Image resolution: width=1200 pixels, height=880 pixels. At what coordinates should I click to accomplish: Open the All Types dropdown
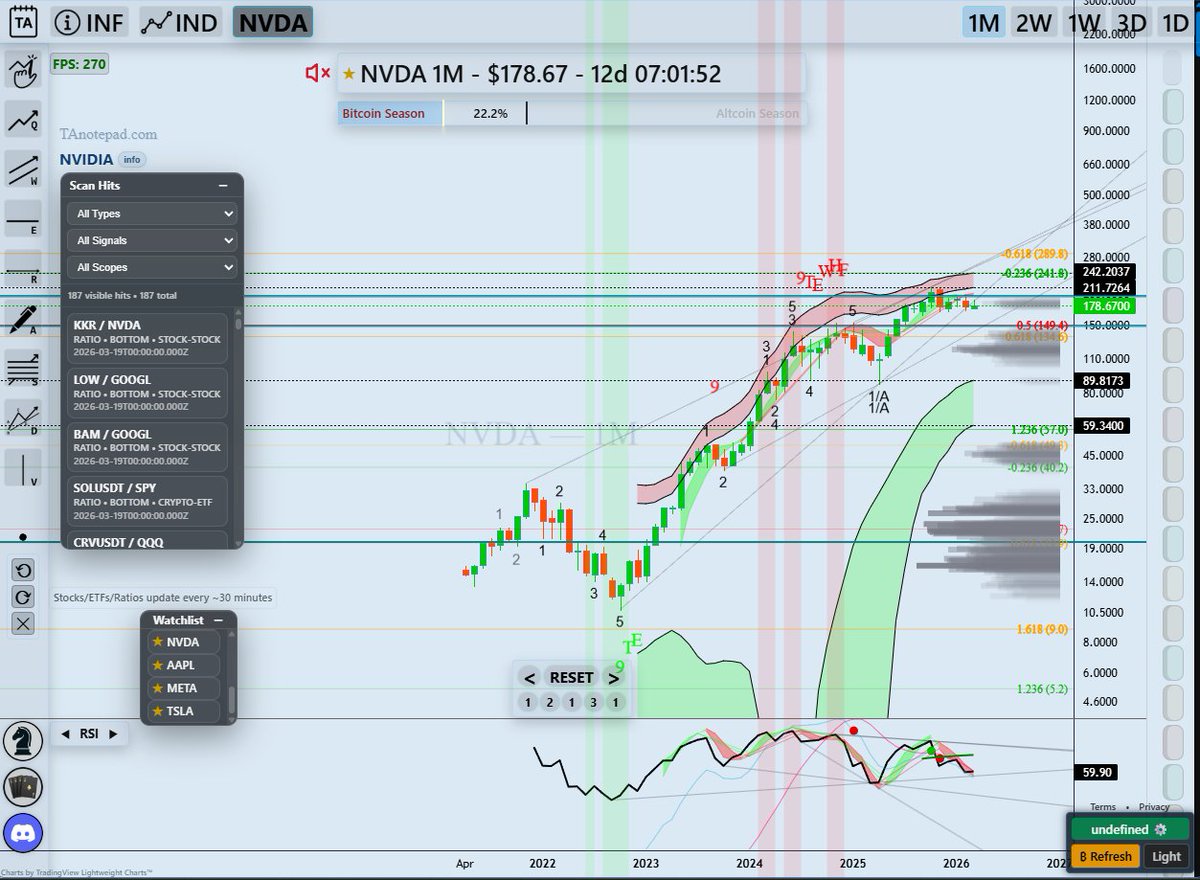pyautogui.click(x=152, y=213)
